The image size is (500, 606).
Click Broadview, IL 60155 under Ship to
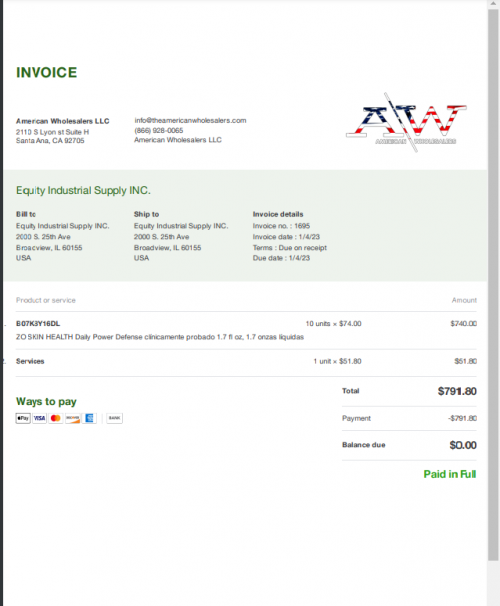tap(168, 247)
